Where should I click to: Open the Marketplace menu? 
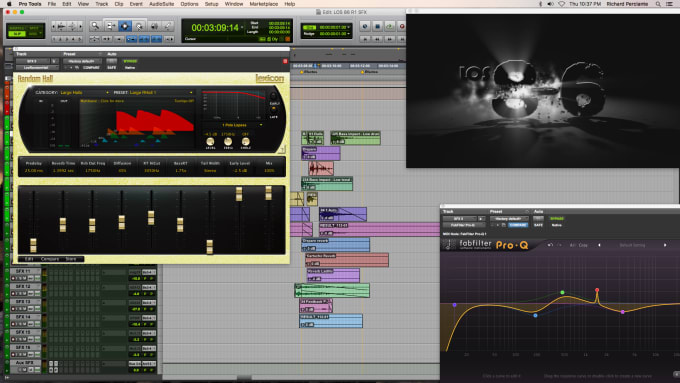point(264,4)
